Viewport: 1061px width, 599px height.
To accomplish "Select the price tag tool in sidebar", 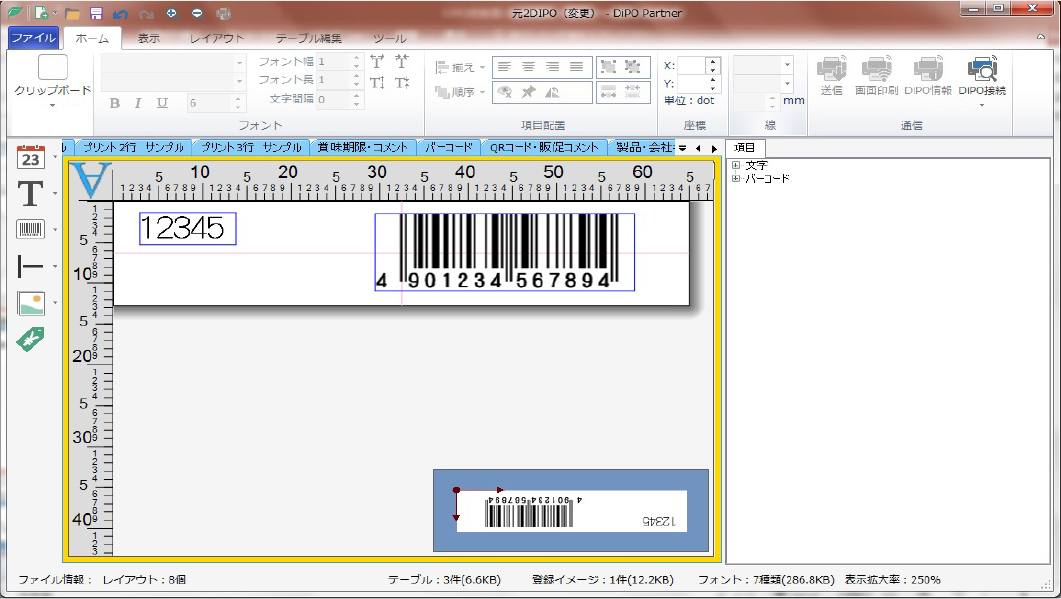I will pyautogui.click(x=30, y=338).
